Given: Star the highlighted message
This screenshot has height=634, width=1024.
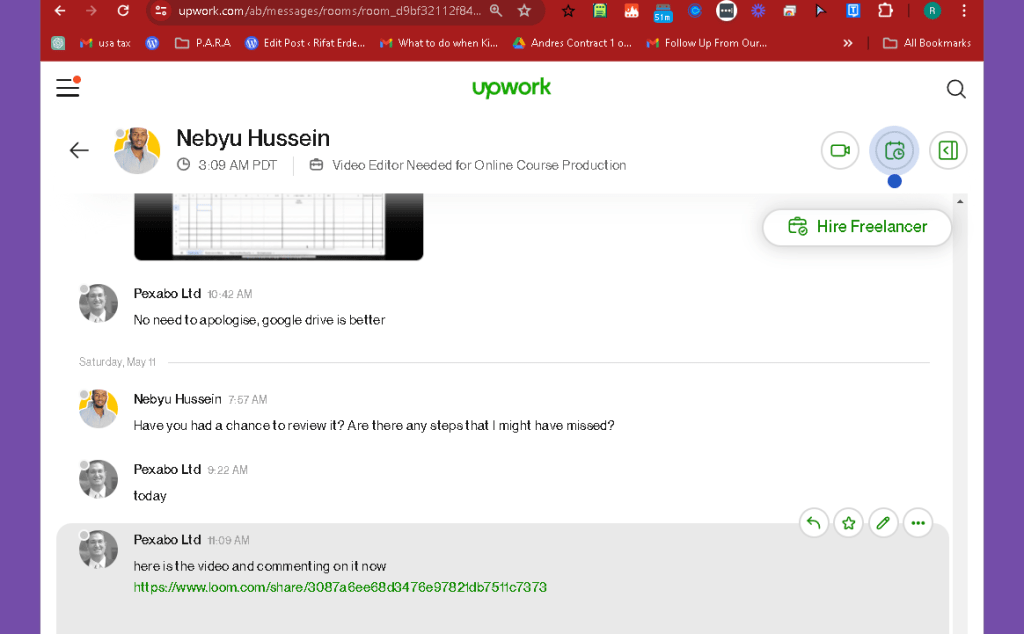Looking at the screenshot, I should point(848,523).
